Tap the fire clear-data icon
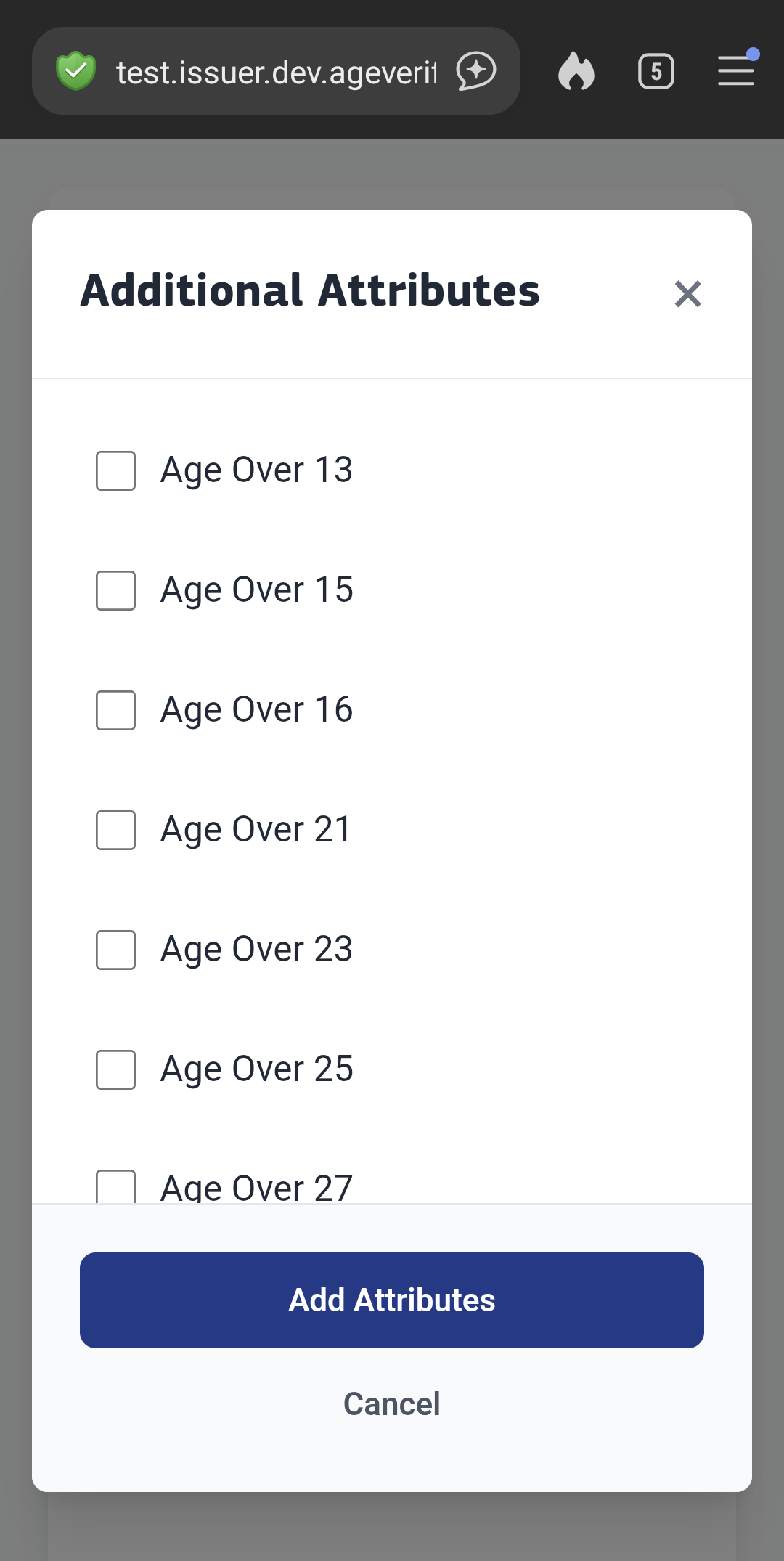 pyautogui.click(x=576, y=71)
